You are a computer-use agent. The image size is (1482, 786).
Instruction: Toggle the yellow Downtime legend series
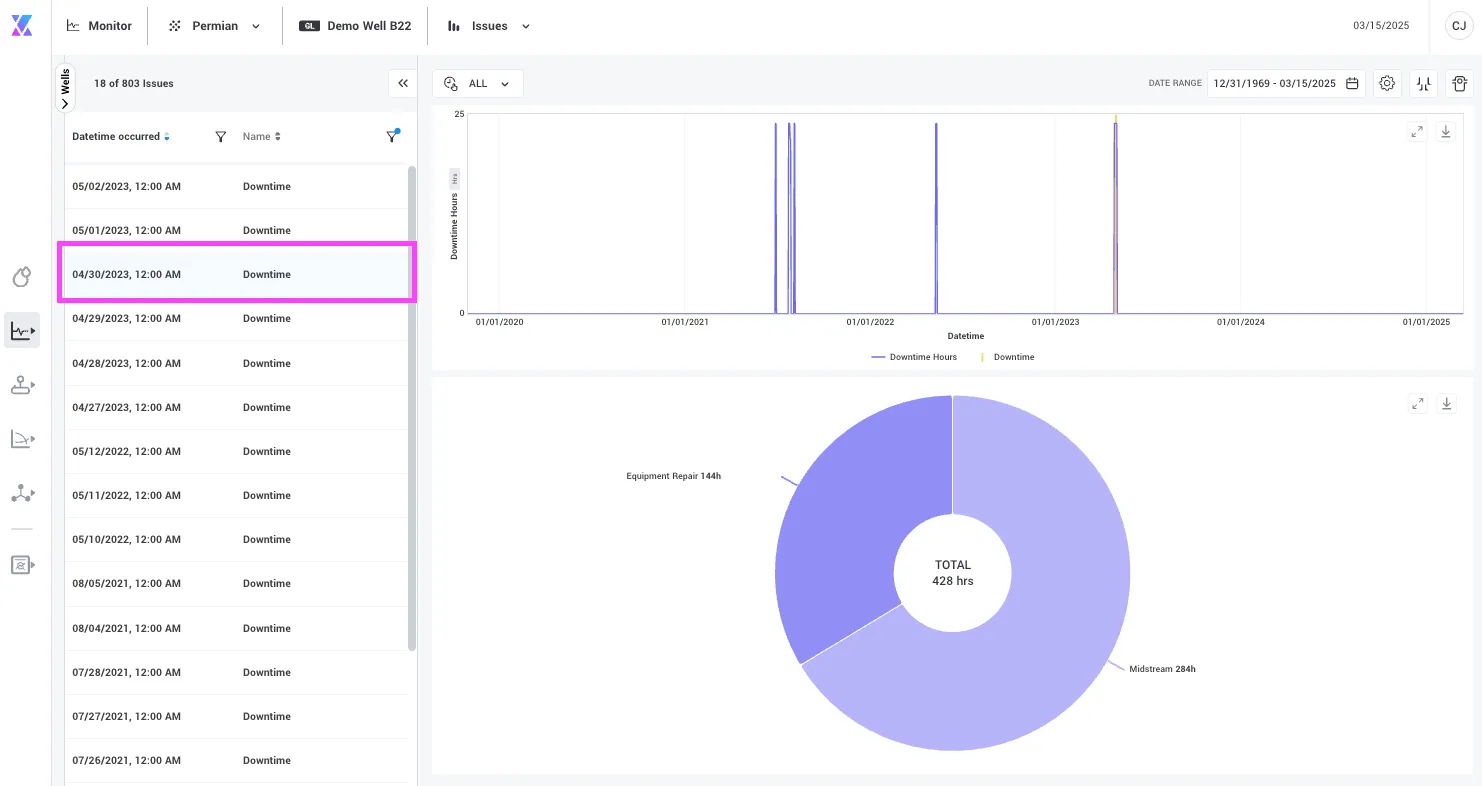pyautogui.click(x=1008, y=357)
